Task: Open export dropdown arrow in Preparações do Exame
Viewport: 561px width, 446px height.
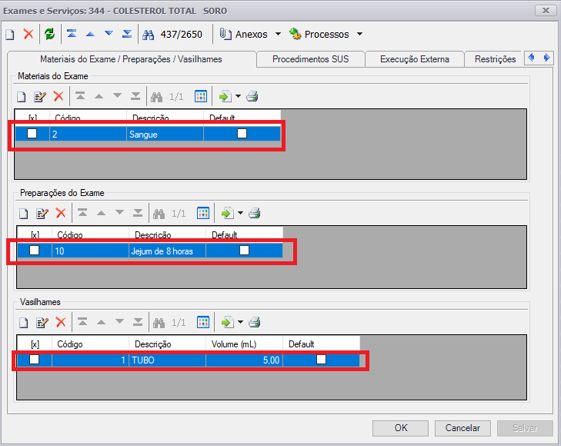Action: [240, 213]
